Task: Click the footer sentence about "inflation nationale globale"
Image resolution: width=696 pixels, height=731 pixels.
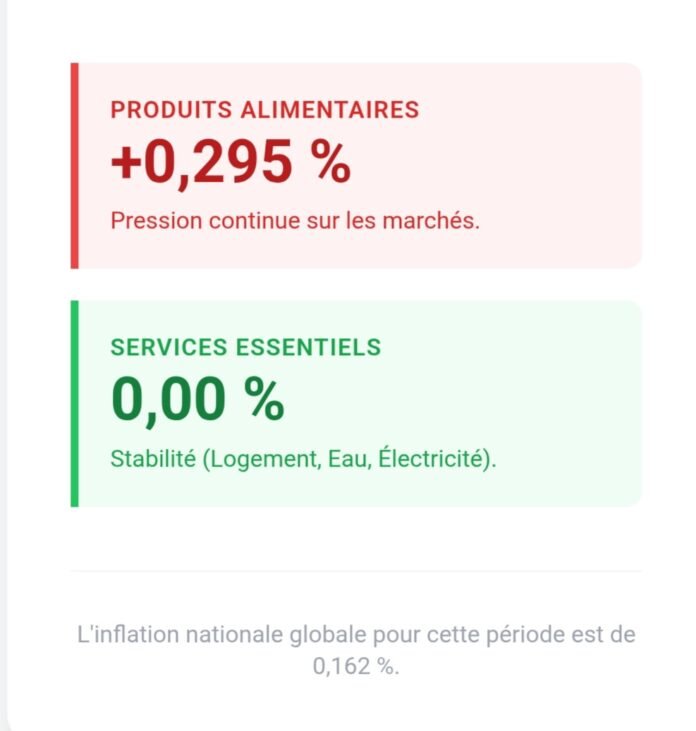Action: tap(355, 635)
